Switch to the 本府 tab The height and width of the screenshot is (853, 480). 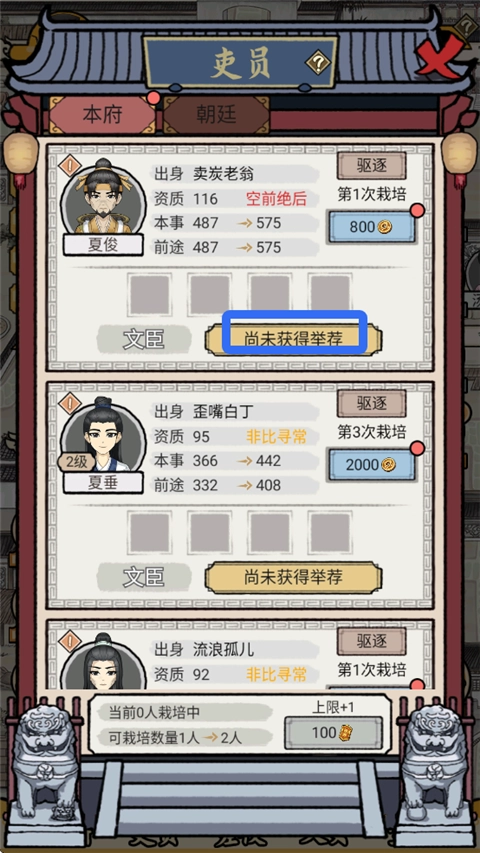click(102, 115)
